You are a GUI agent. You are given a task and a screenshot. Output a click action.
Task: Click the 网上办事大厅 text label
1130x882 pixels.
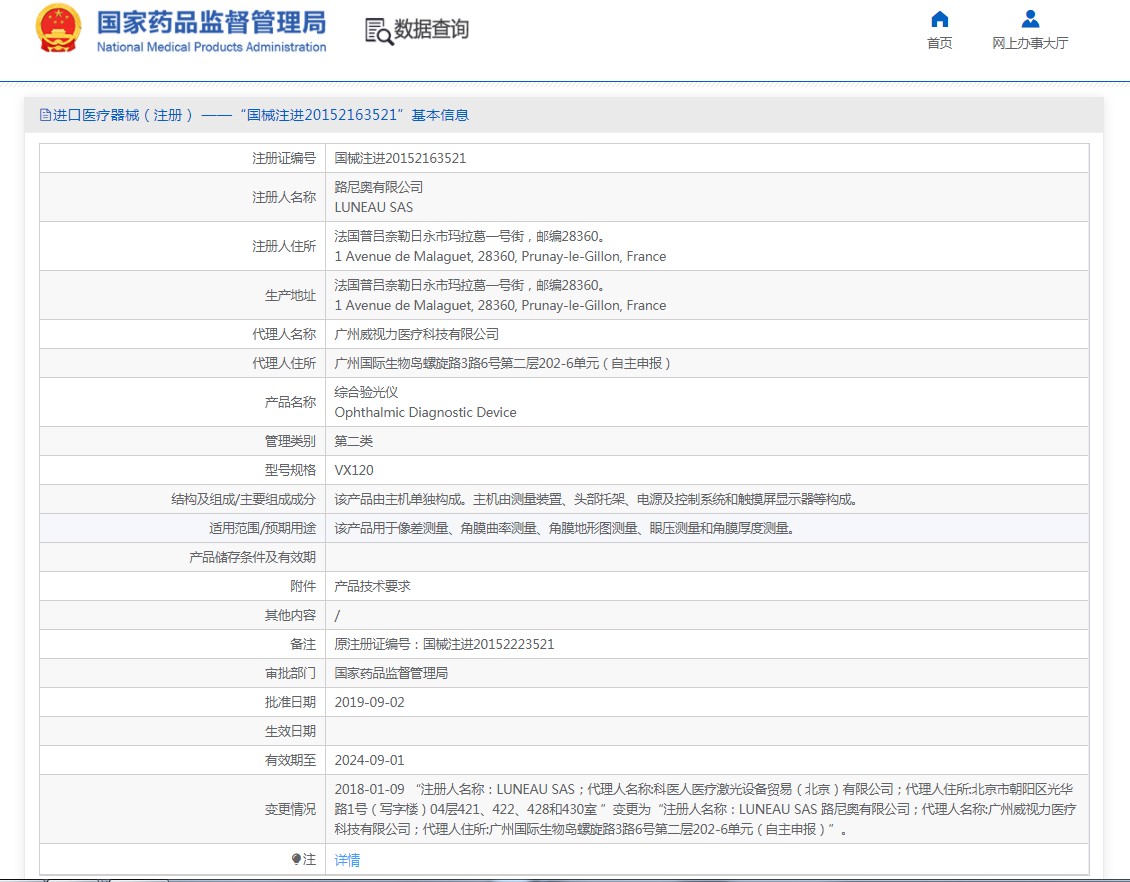1031,43
